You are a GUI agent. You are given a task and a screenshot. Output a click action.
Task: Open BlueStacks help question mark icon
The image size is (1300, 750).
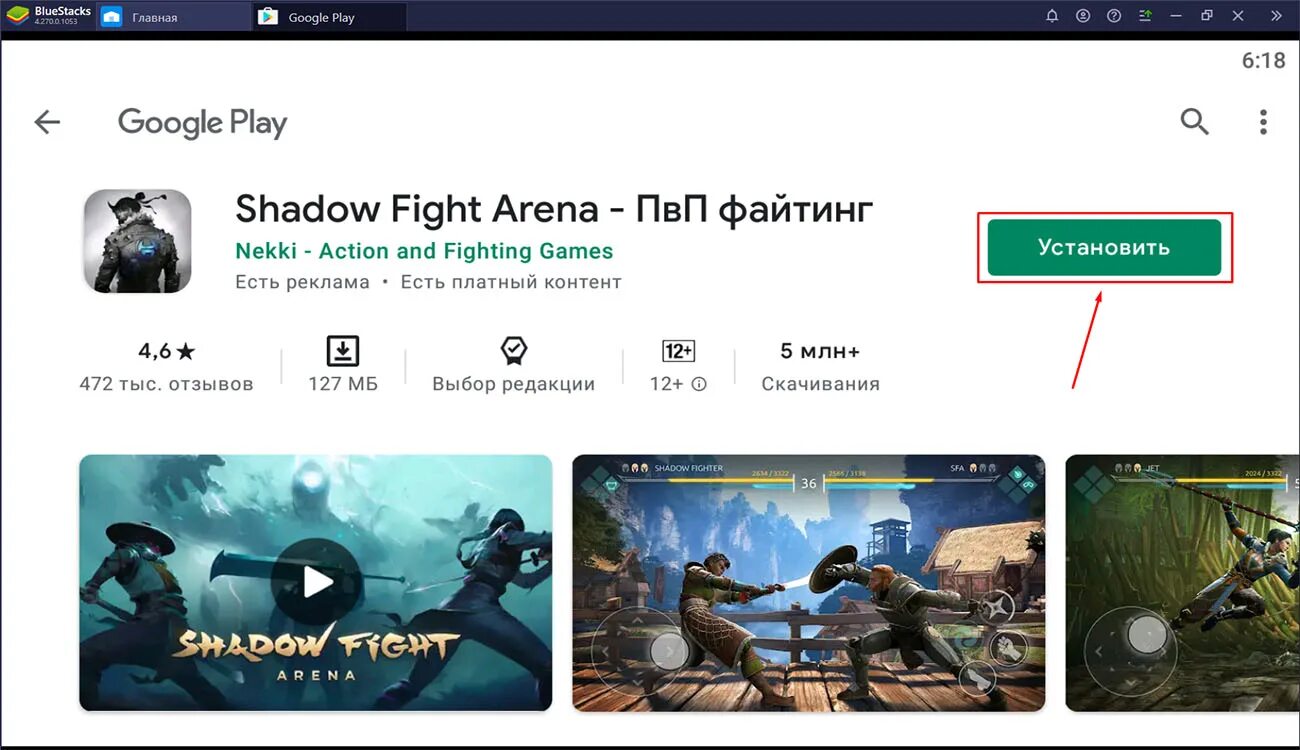click(1114, 16)
